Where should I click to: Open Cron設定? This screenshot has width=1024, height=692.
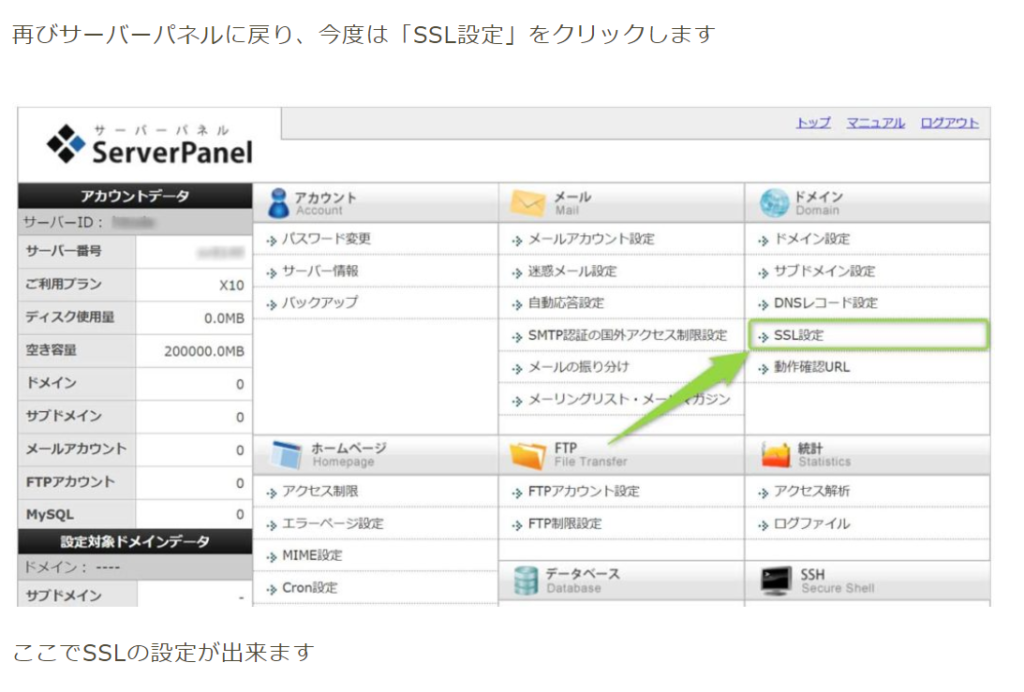tap(310, 587)
